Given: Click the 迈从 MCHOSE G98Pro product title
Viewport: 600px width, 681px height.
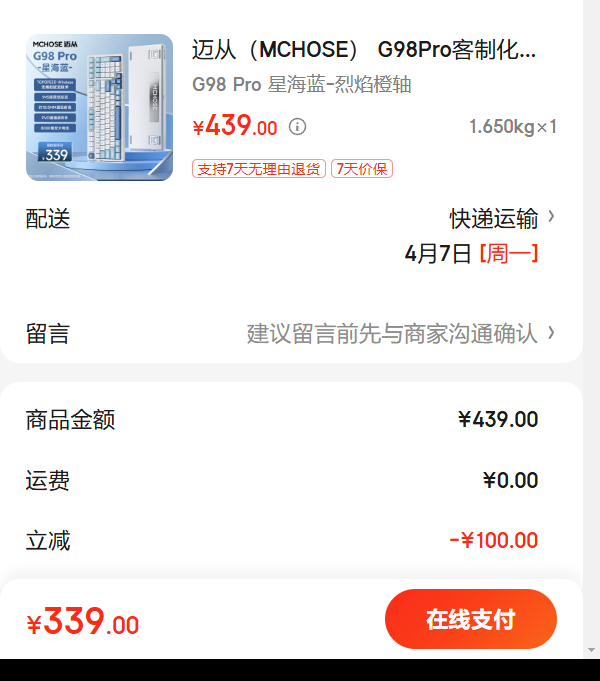Looking at the screenshot, I should 364,50.
